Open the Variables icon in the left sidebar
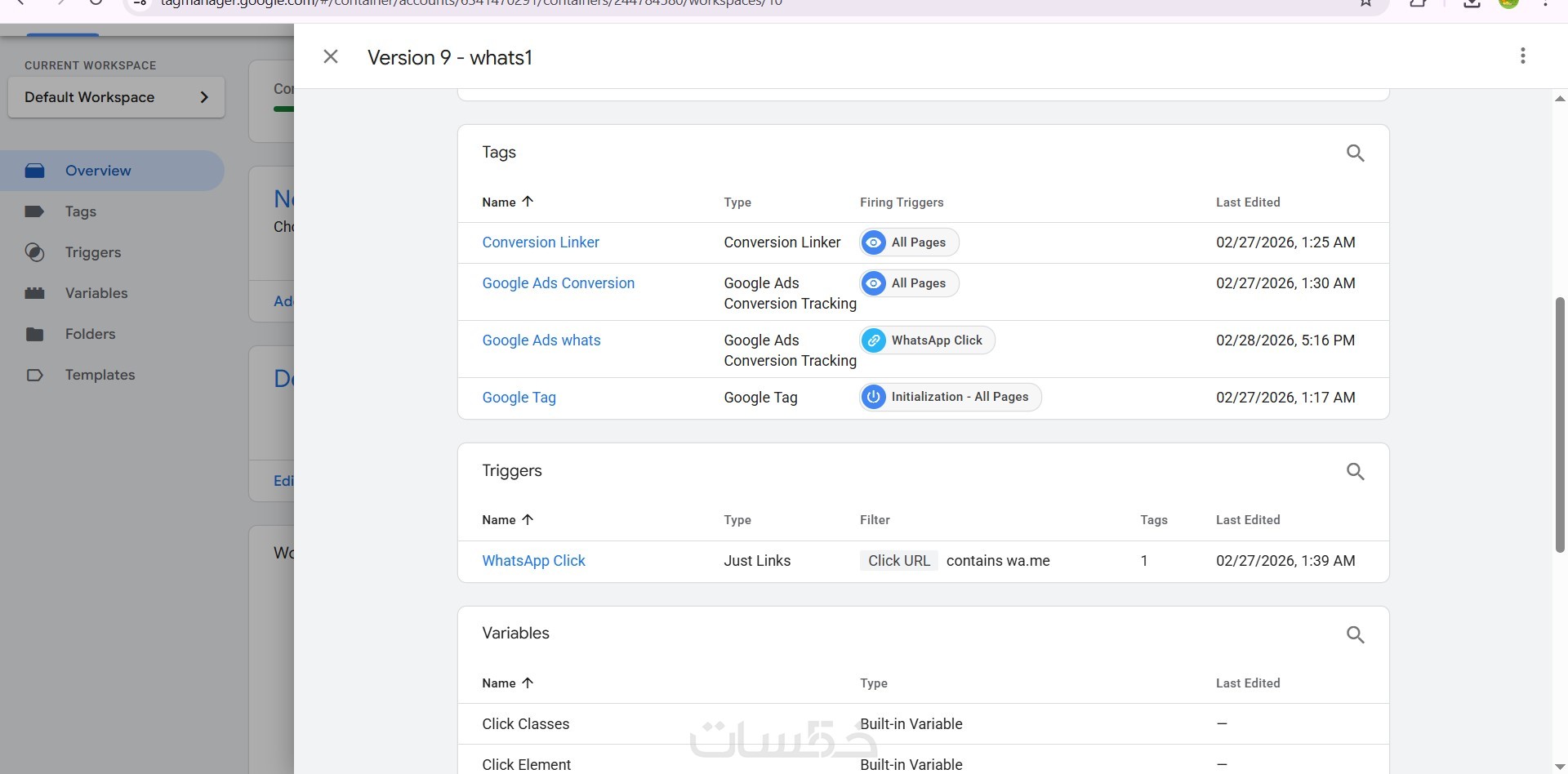 point(34,293)
